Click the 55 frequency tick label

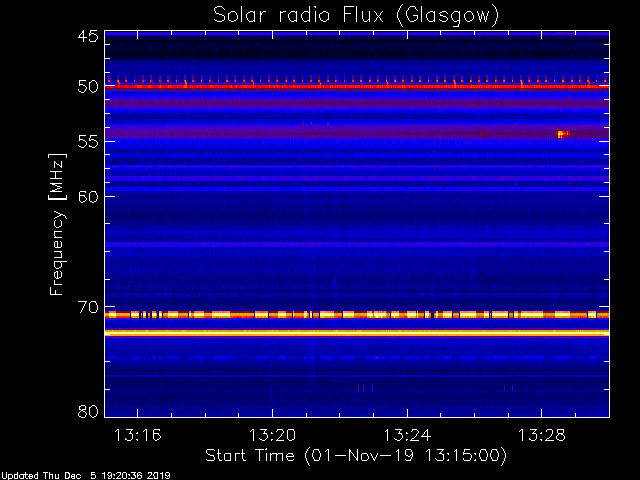coord(88,142)
